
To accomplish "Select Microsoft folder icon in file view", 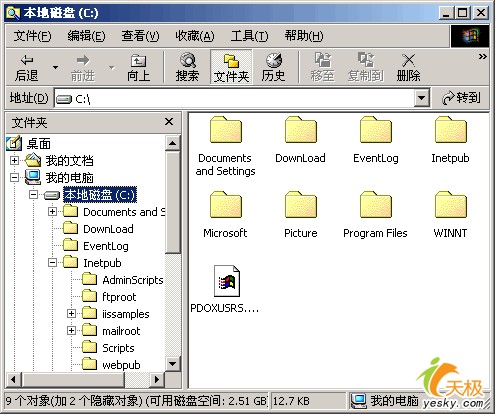I will coord(226,204).
